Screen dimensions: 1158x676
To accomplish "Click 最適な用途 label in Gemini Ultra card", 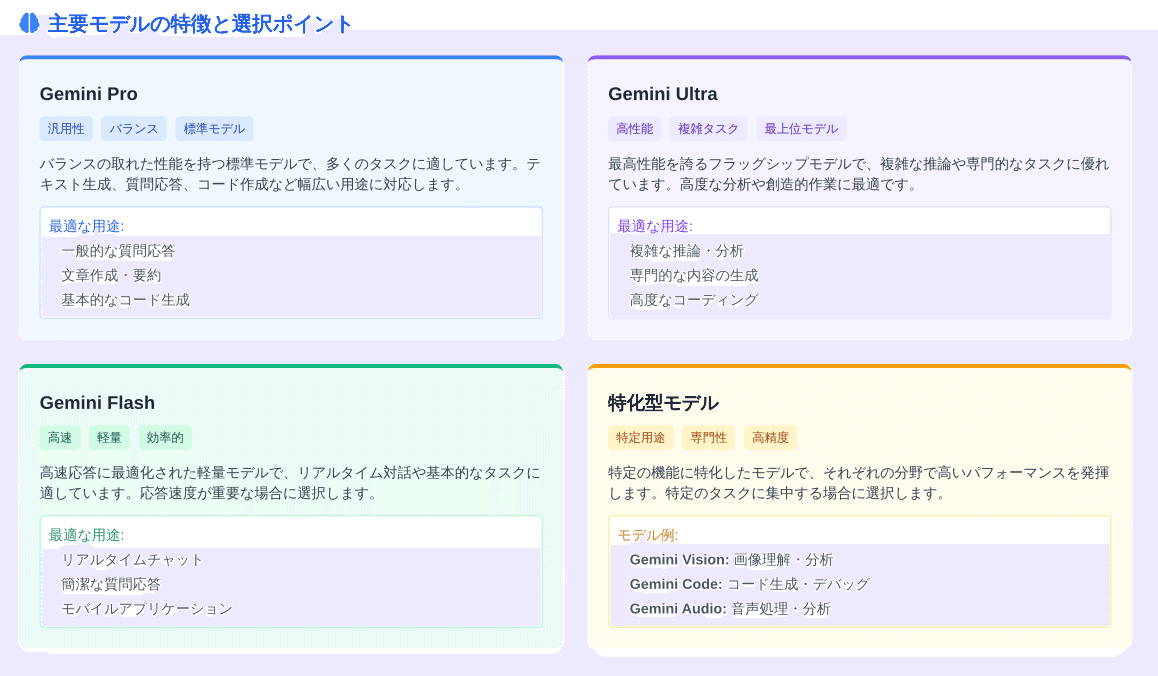I will (655, 226).
